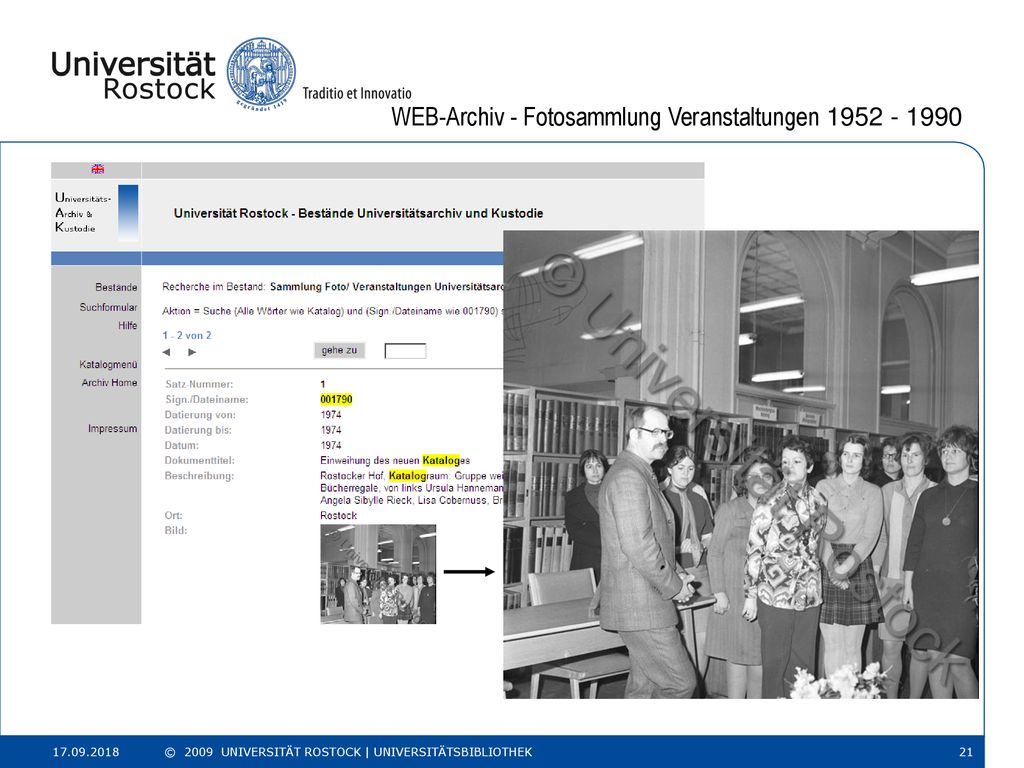Image resolution: width=1024 pixels, height=768 pixels.
Task: Click the next result arrow
Action: pyautogui.click(x=192, y=352)
